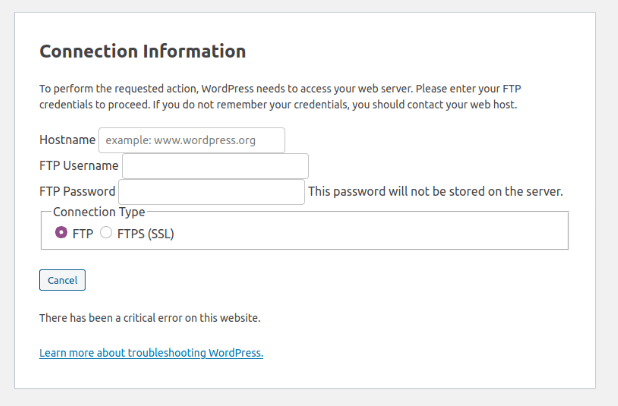Focus the FTP Username text box

(x=215, y=166)
